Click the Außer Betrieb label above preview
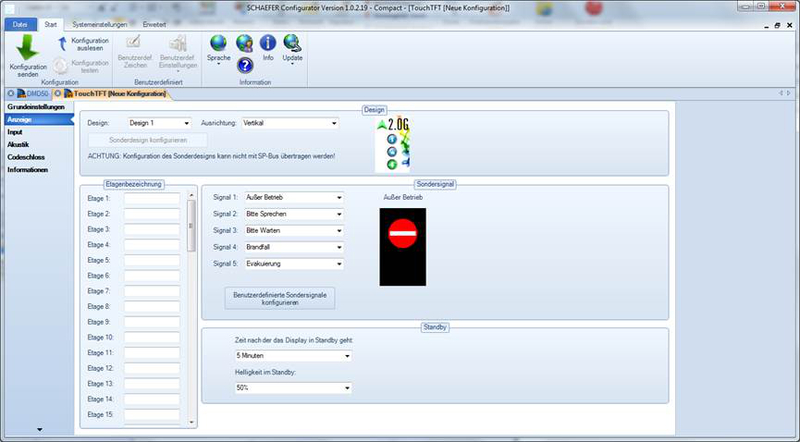Viewport: 800px width, 442px height. [x=403, y=198]
